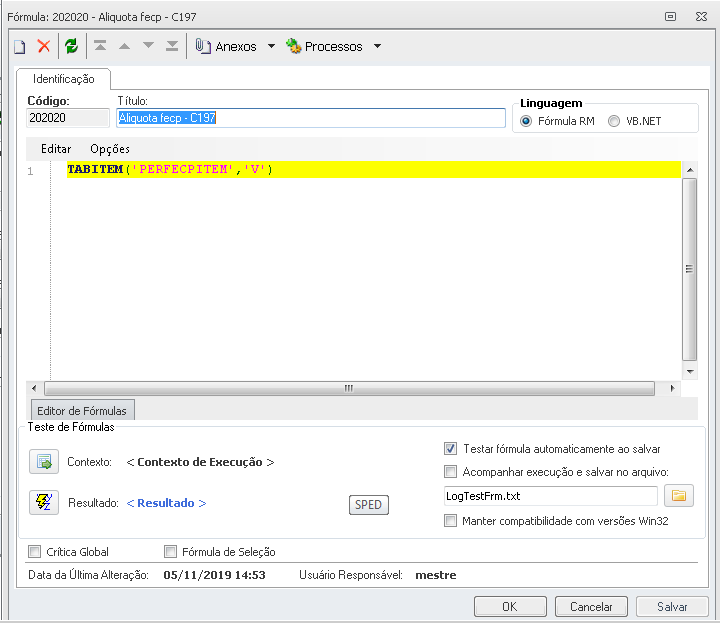
Task: Browse log file with folder icon
Action: [679, 496]
